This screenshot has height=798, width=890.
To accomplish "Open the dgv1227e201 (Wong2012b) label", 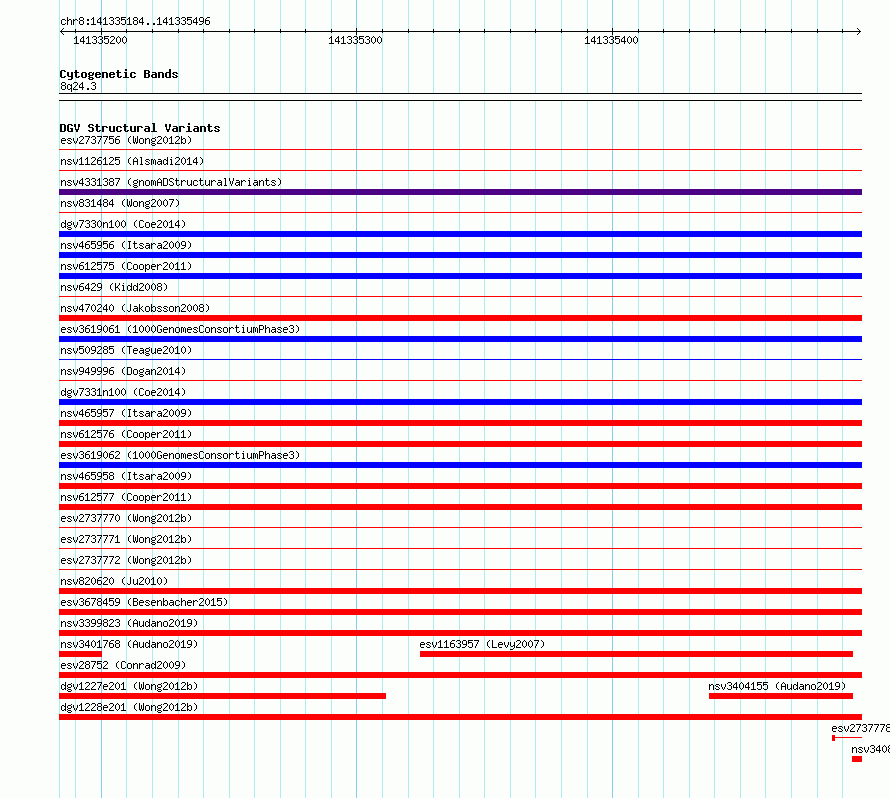I will click(x=129, y=686).
